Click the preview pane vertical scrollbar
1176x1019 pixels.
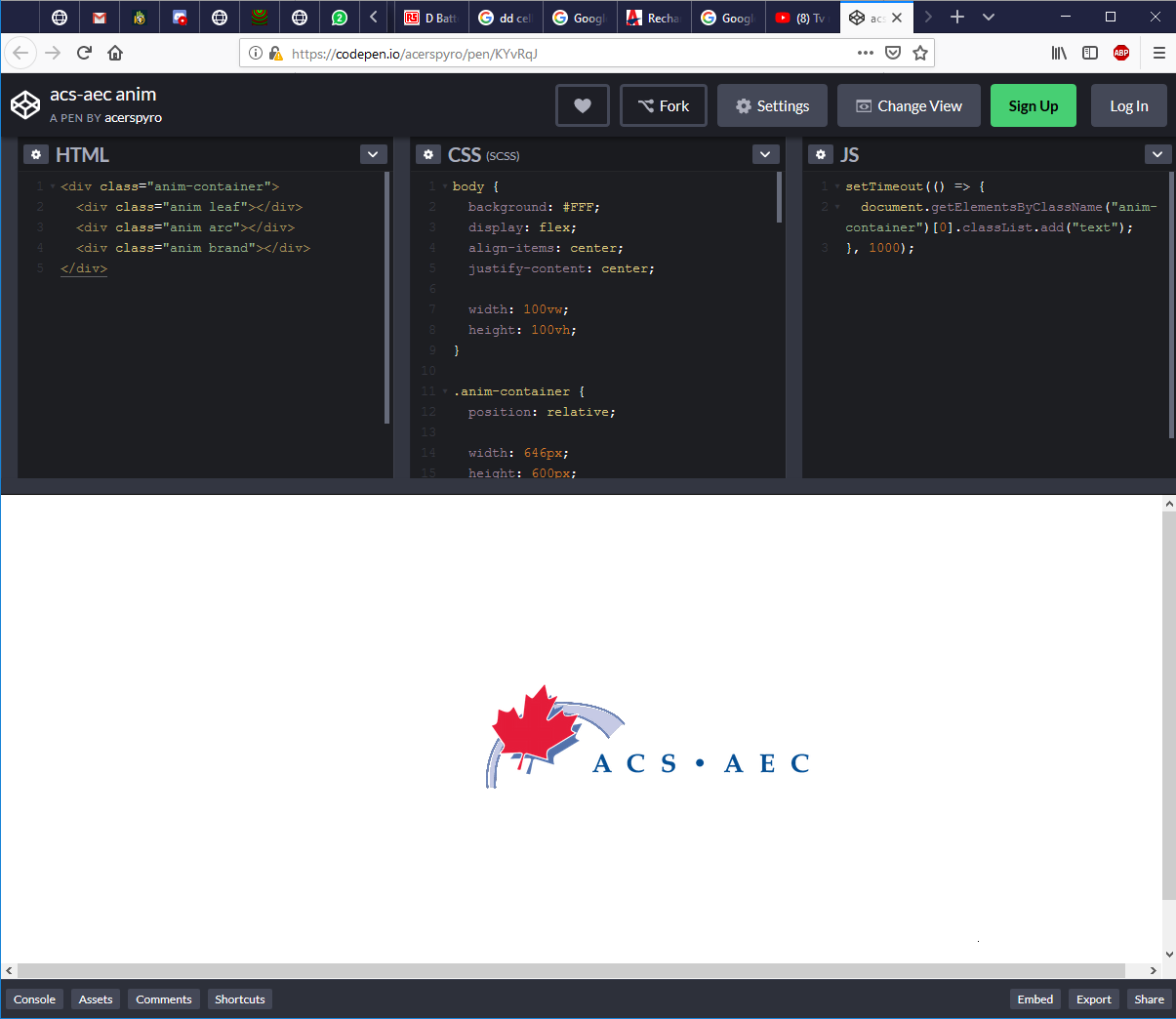tap(1169, 705)
